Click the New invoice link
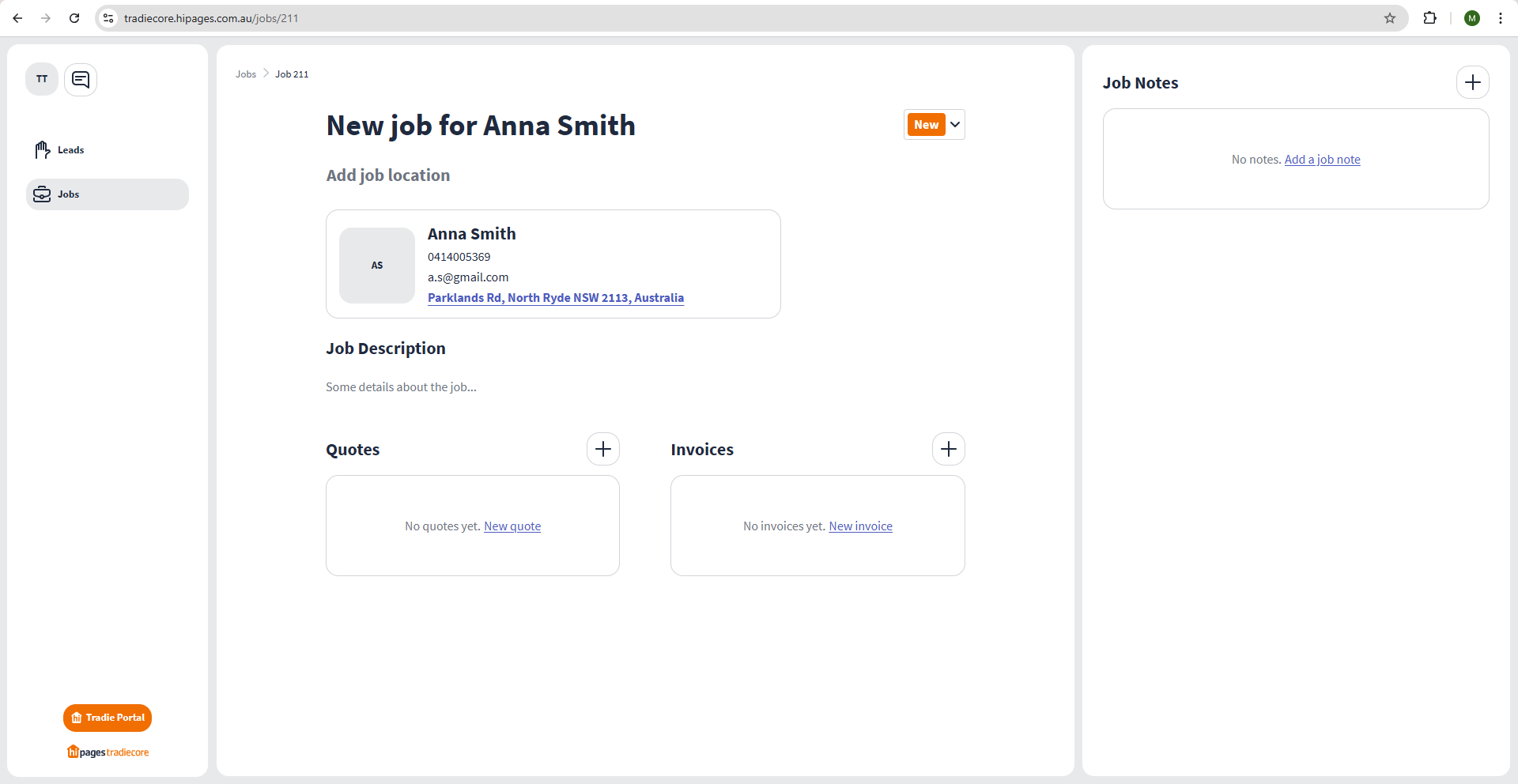Viewport: 1518px width, 784px height. tap(860, 526)
